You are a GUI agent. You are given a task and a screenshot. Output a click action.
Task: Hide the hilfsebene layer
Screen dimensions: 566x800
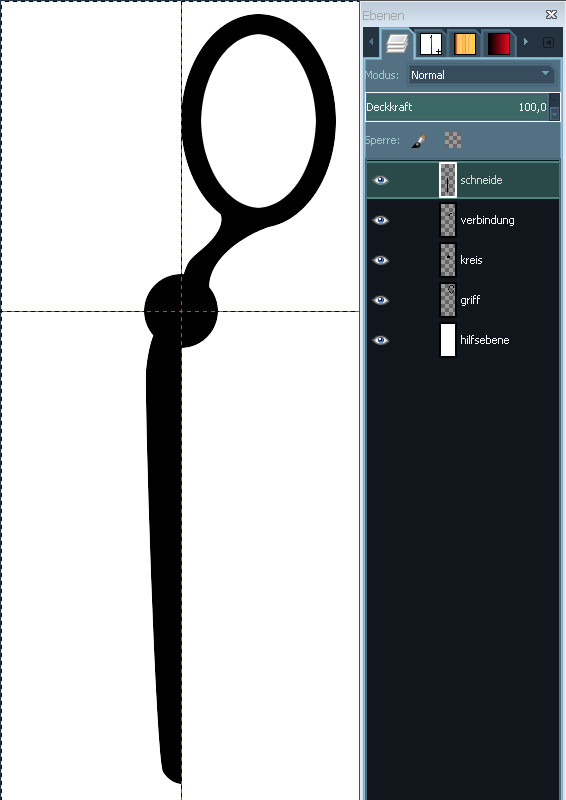(380, 340)
